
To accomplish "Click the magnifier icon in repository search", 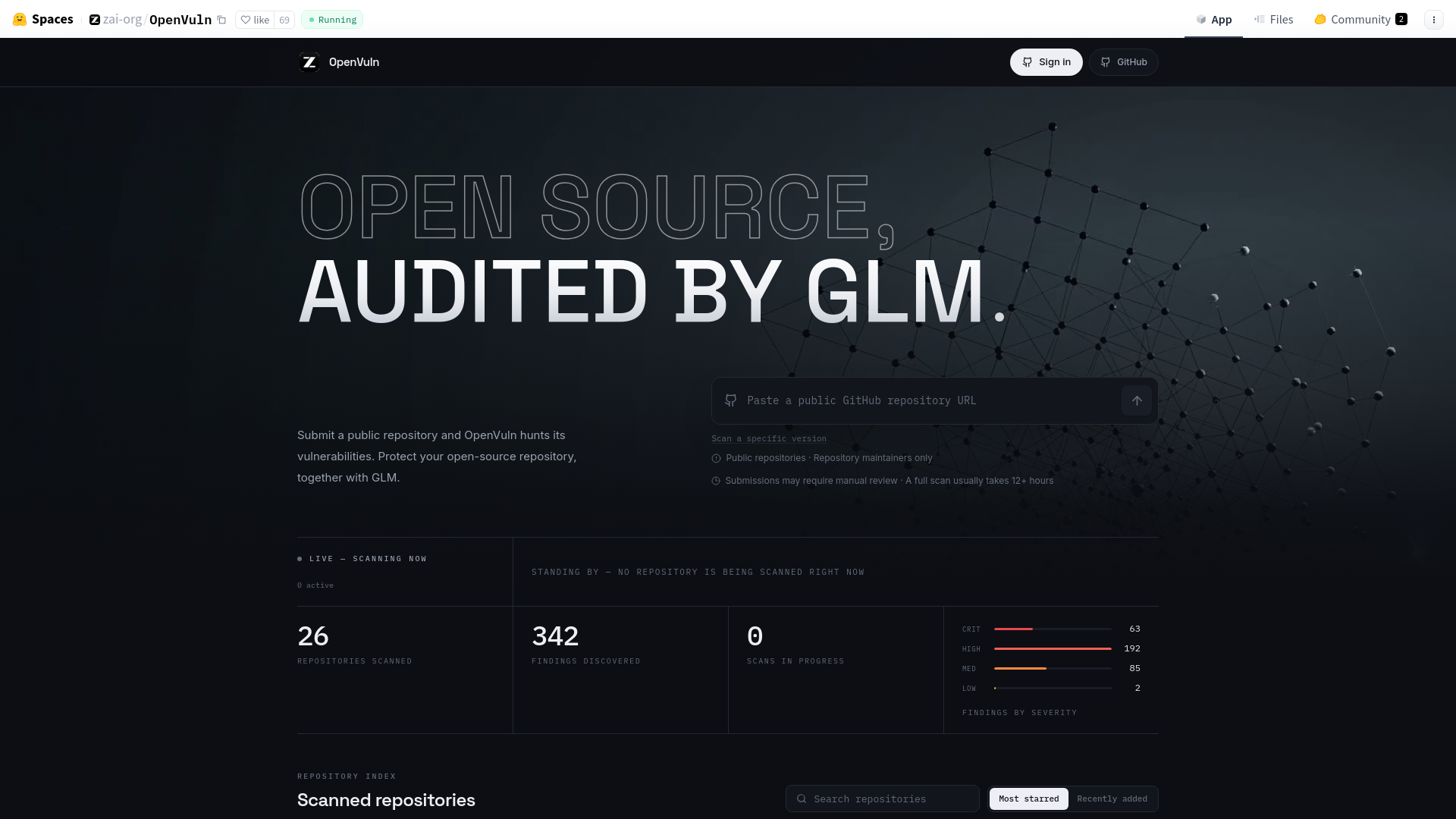I will [802, 799].
